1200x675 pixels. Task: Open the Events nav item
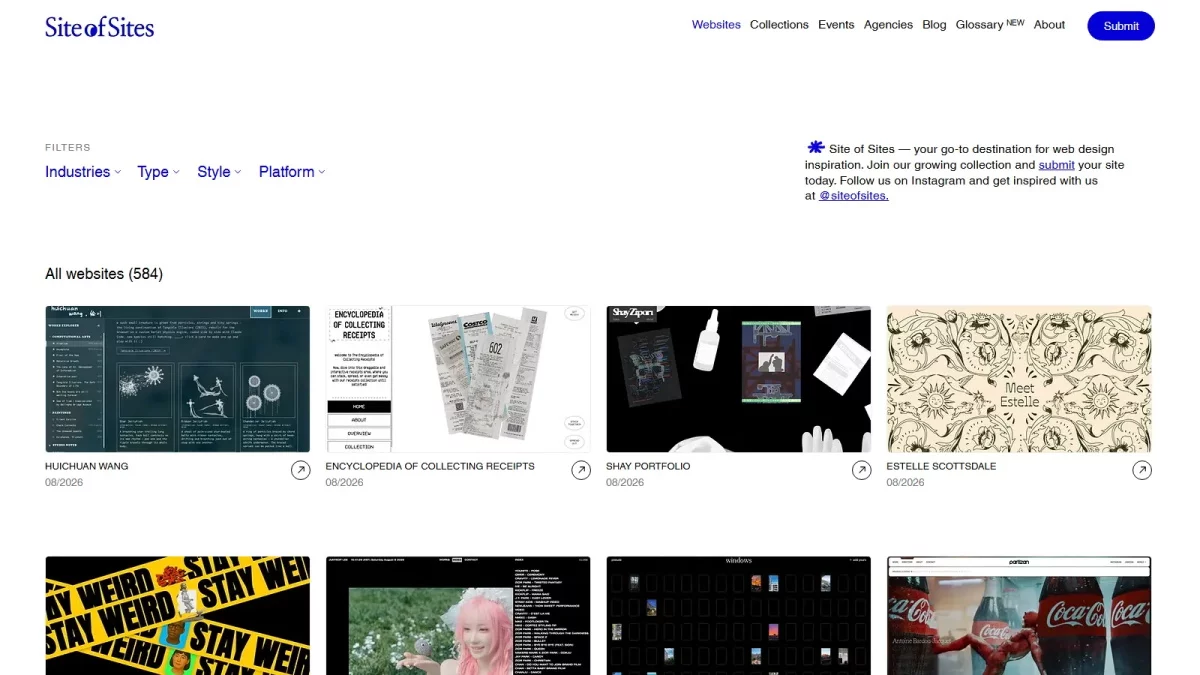click(836, 25)
